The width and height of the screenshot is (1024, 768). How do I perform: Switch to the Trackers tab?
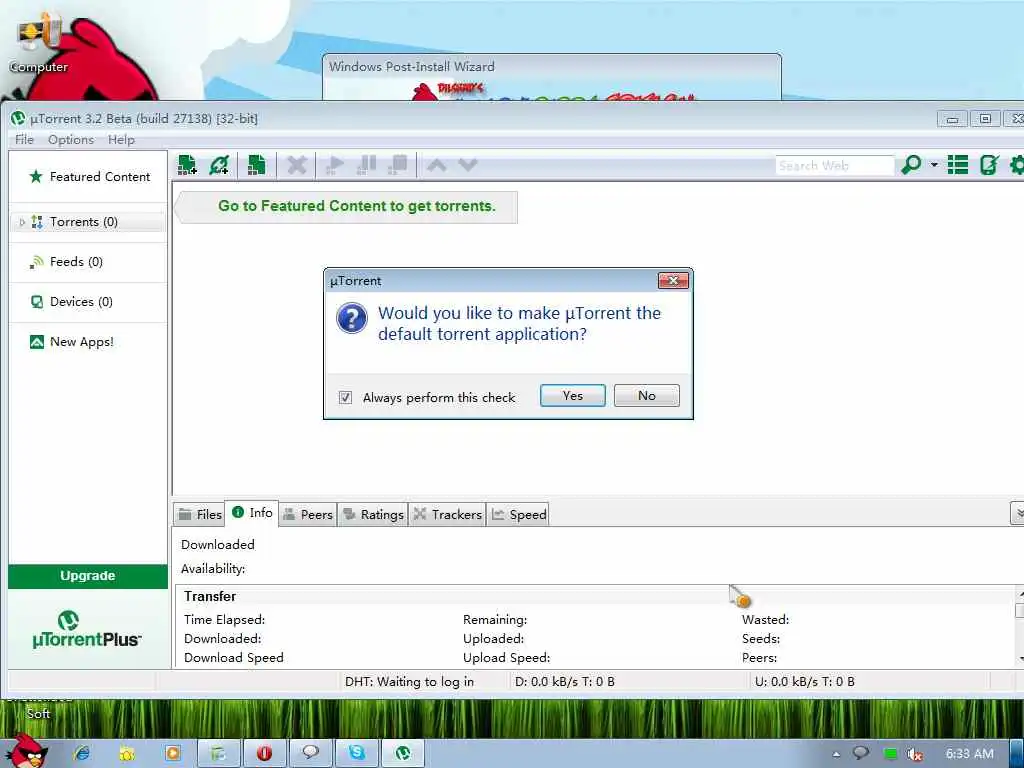[447, 515]
